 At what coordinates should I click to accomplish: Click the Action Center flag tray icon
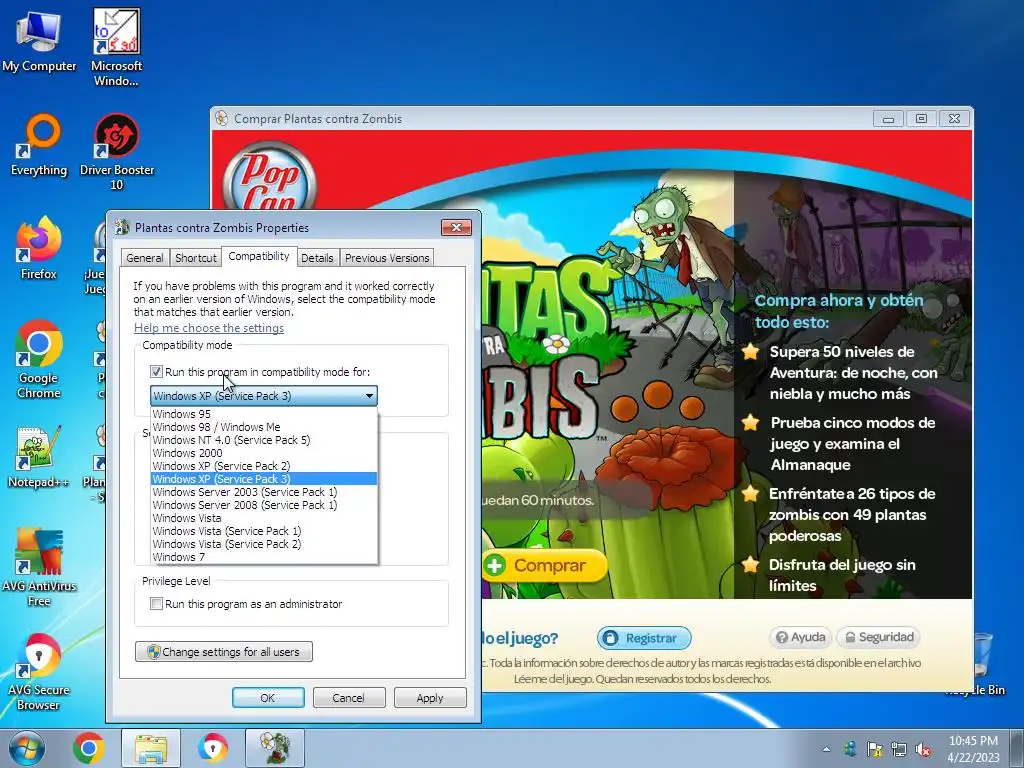coord(874,749)
